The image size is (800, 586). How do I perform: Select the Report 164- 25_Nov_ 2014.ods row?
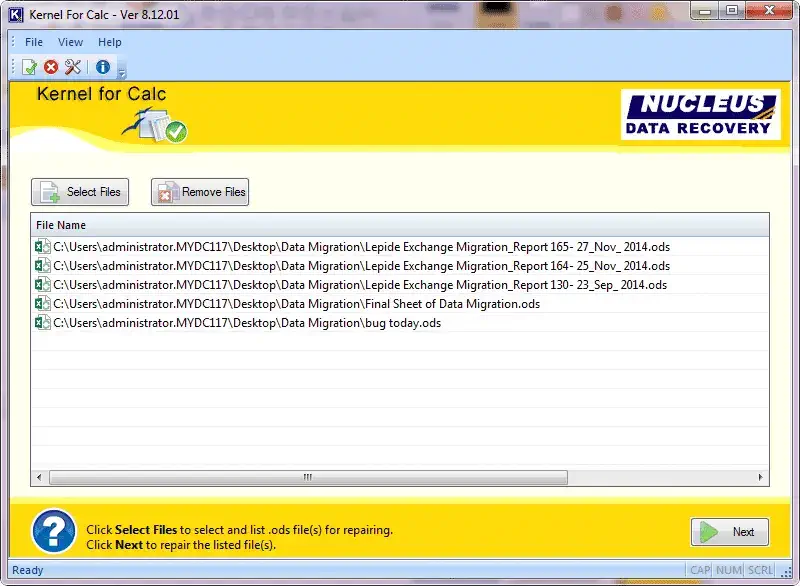(x=400, y=266)
